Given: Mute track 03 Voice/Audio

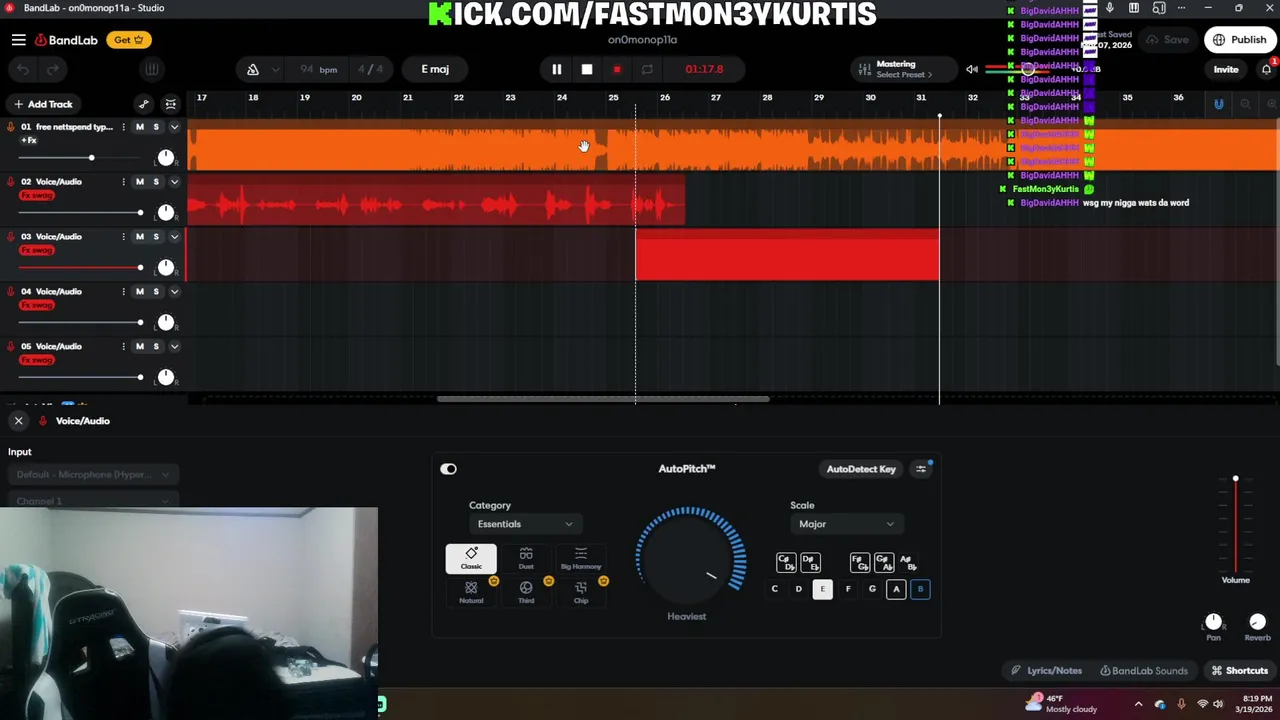Looking at the screenshot, I should pyautogui.click(x=140, y=237).
